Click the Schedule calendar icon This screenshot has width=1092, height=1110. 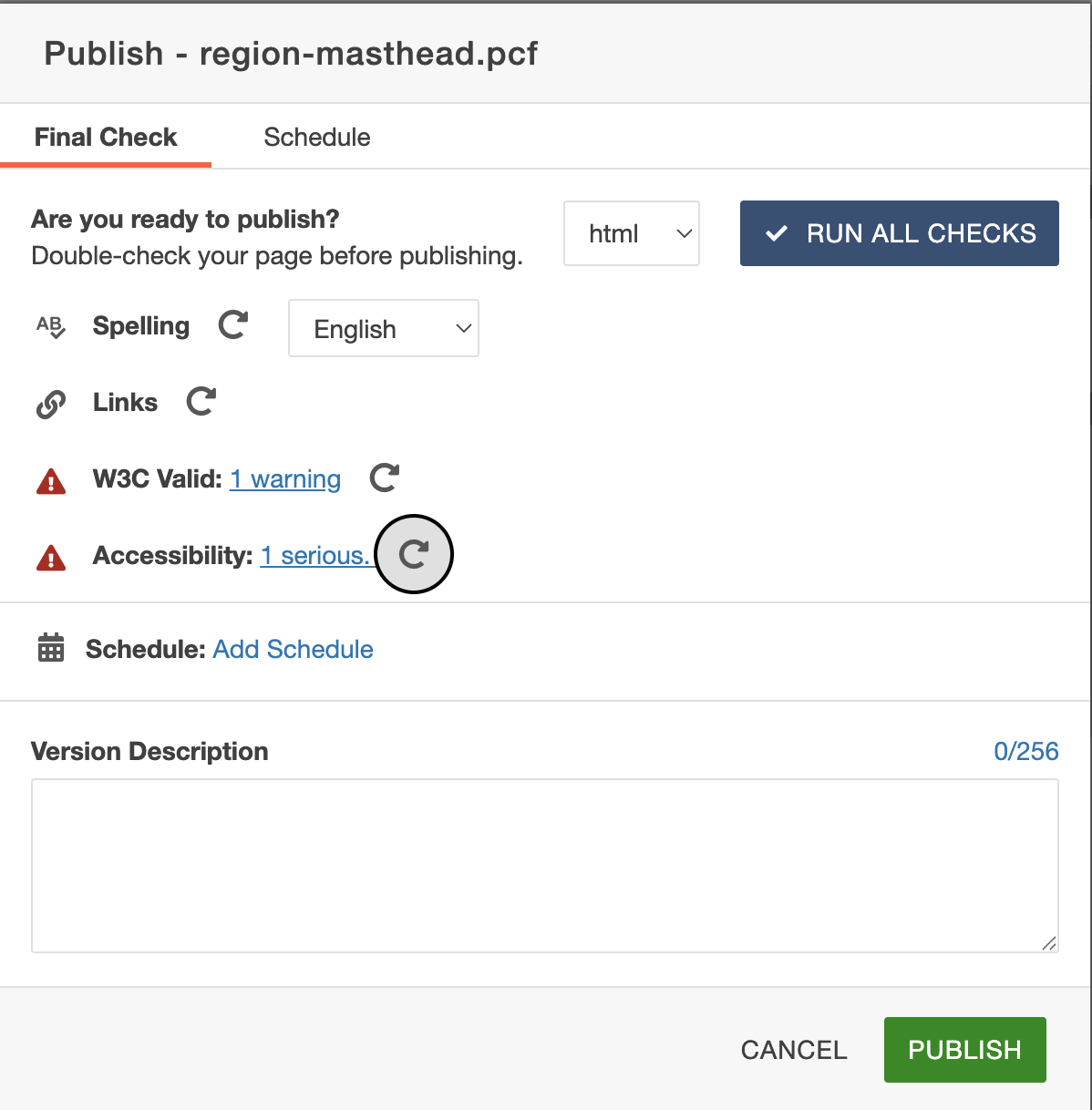click(51, 648)
